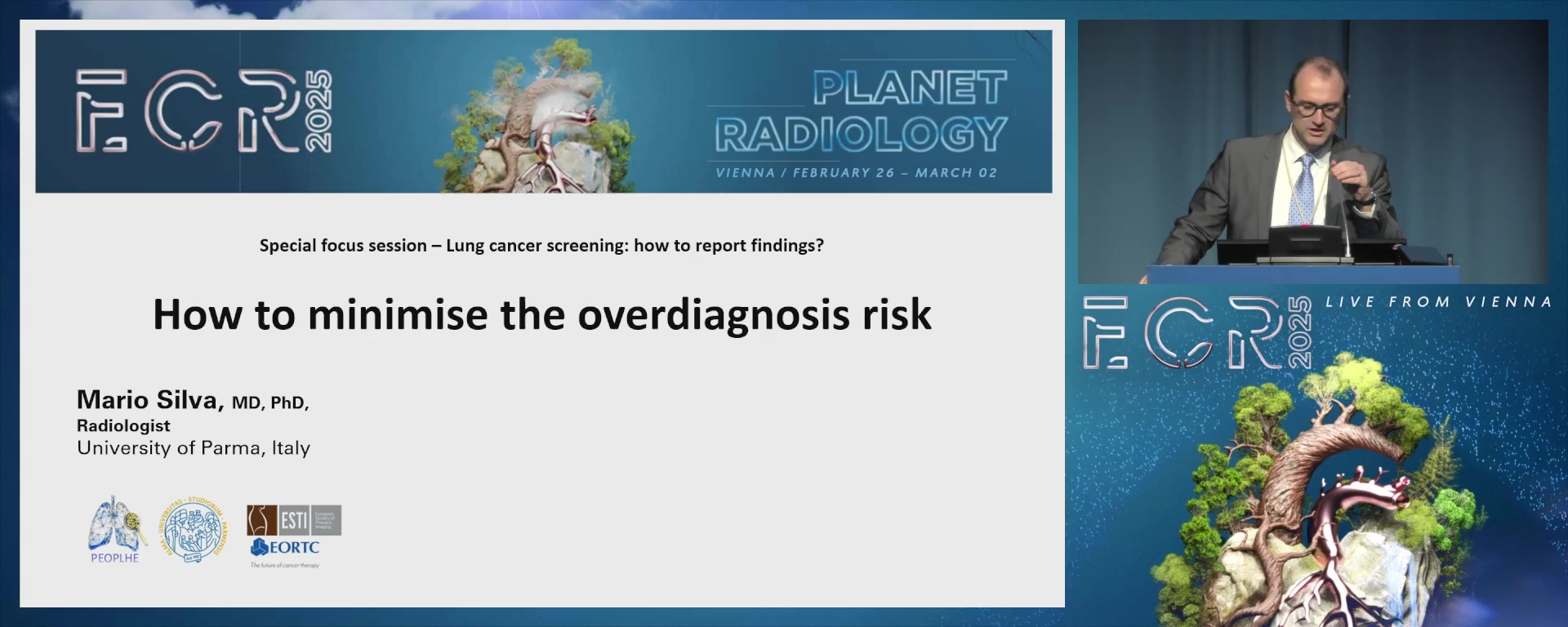Click the 'PLANET RADIOLOGY' banner text
The height and width of the screenshot is (627, 1568).
(x=862, y=112)
